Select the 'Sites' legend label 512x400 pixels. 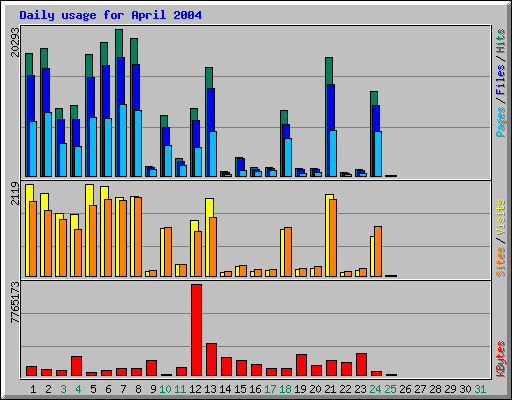501,262
